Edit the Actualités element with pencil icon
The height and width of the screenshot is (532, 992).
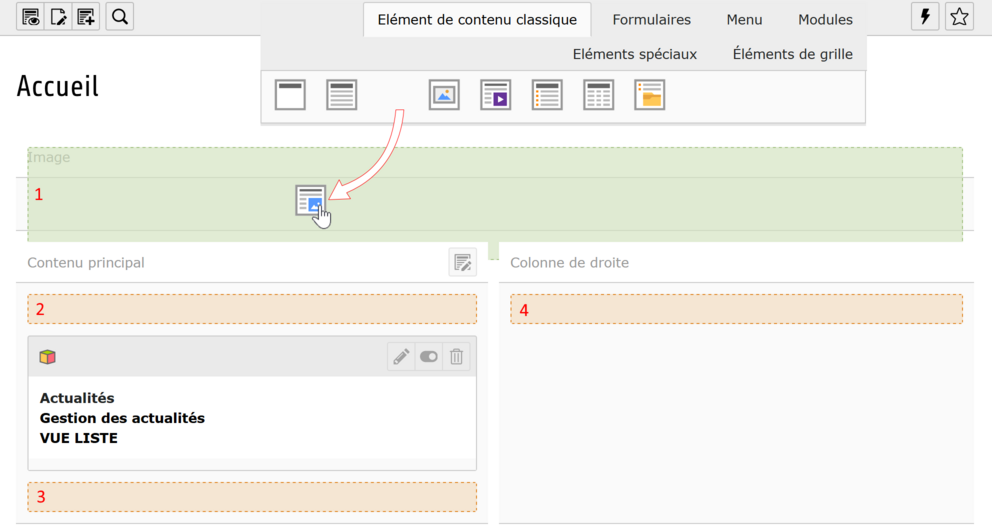(x=401, y=357)
